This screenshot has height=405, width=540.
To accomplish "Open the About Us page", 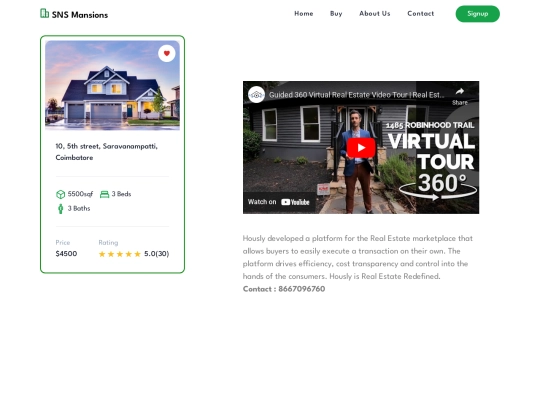I will tap(375, 14).
